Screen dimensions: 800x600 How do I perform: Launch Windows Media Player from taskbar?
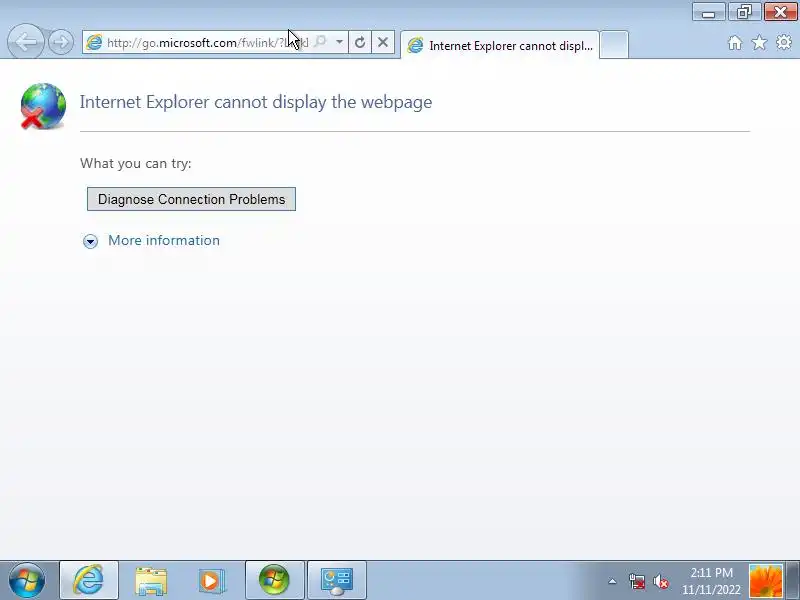(x=211, y=580)
